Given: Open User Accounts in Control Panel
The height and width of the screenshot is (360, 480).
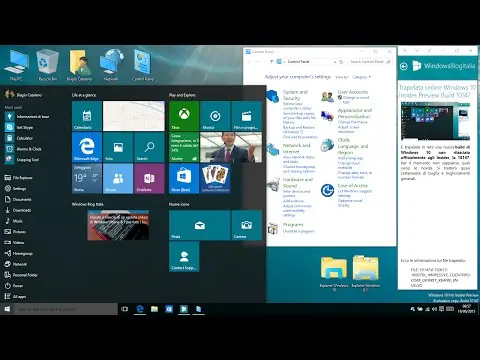Looking at the screenshot, I should pyautogui.click(x=353, y=92).
